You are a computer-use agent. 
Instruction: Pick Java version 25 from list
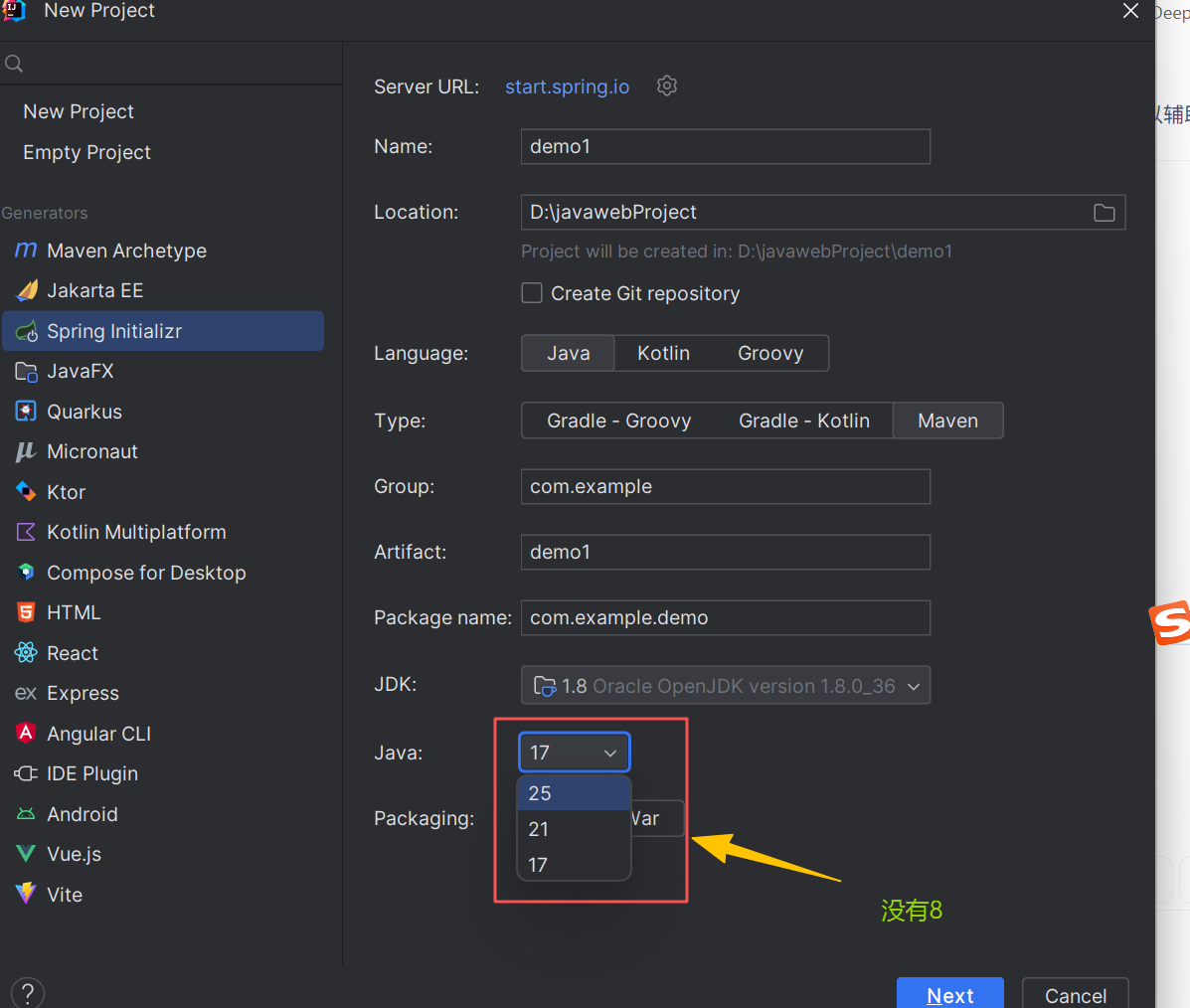click(x=574, y=793)
